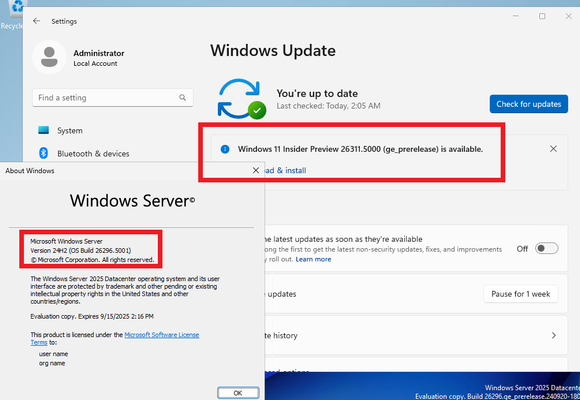
Task: Click the 'user name' licensee text
Action: 53,354
